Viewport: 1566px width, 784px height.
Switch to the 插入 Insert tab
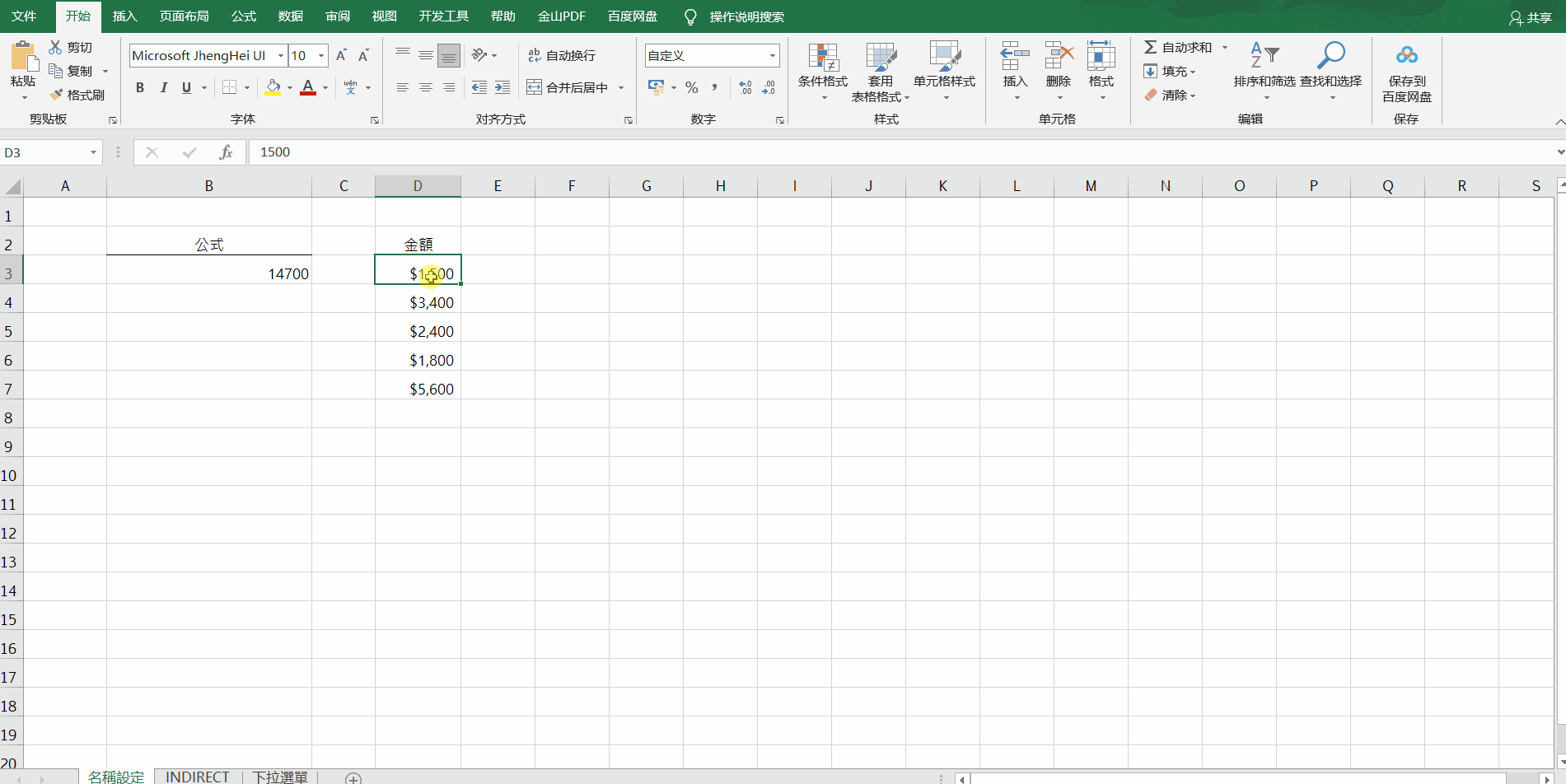pyautogui.click(x=124, y=16)
